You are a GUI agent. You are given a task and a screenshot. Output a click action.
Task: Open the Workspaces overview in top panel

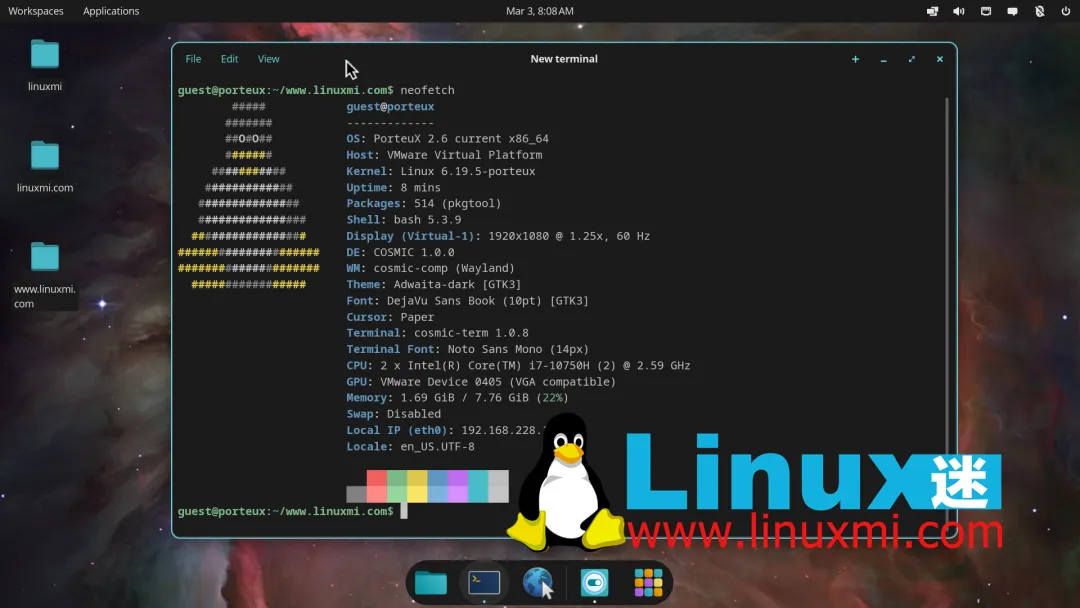(36, 11)
